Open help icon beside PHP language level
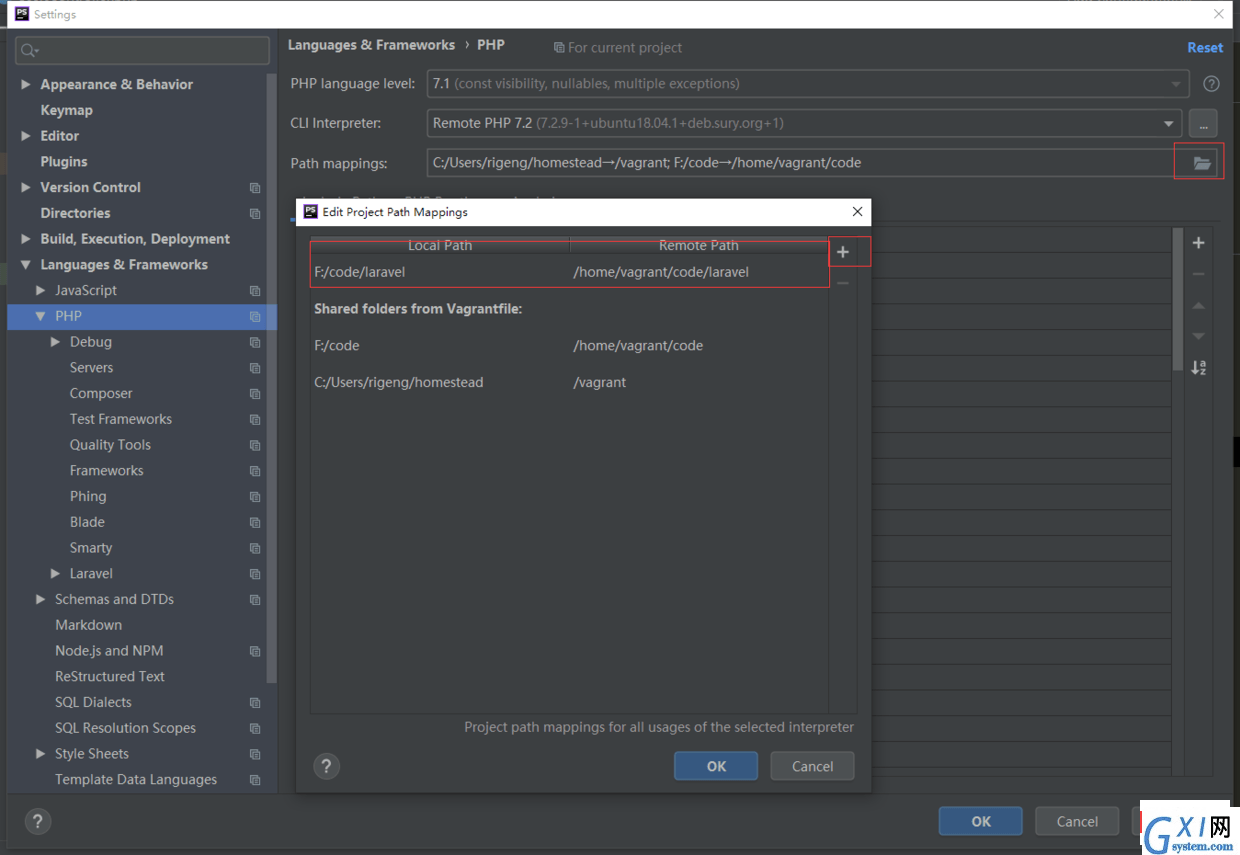This screenshot has width=1240, height=855. pos(1211,84)
